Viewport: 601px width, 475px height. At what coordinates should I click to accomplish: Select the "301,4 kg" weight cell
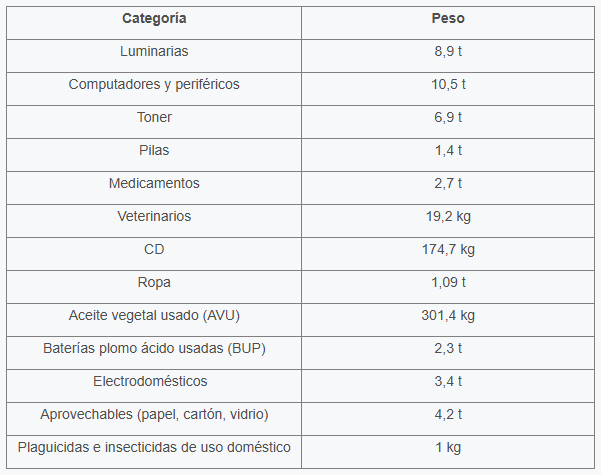click(448, 315)
